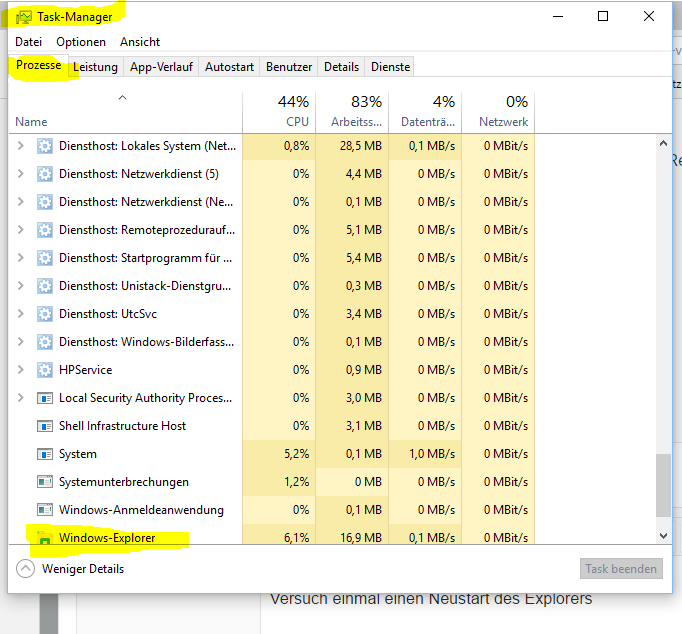Click the 1,2% CPU value of Systemunterbrechungen
The width and height of the screenshot is (682, 634).
pos(297,482)
